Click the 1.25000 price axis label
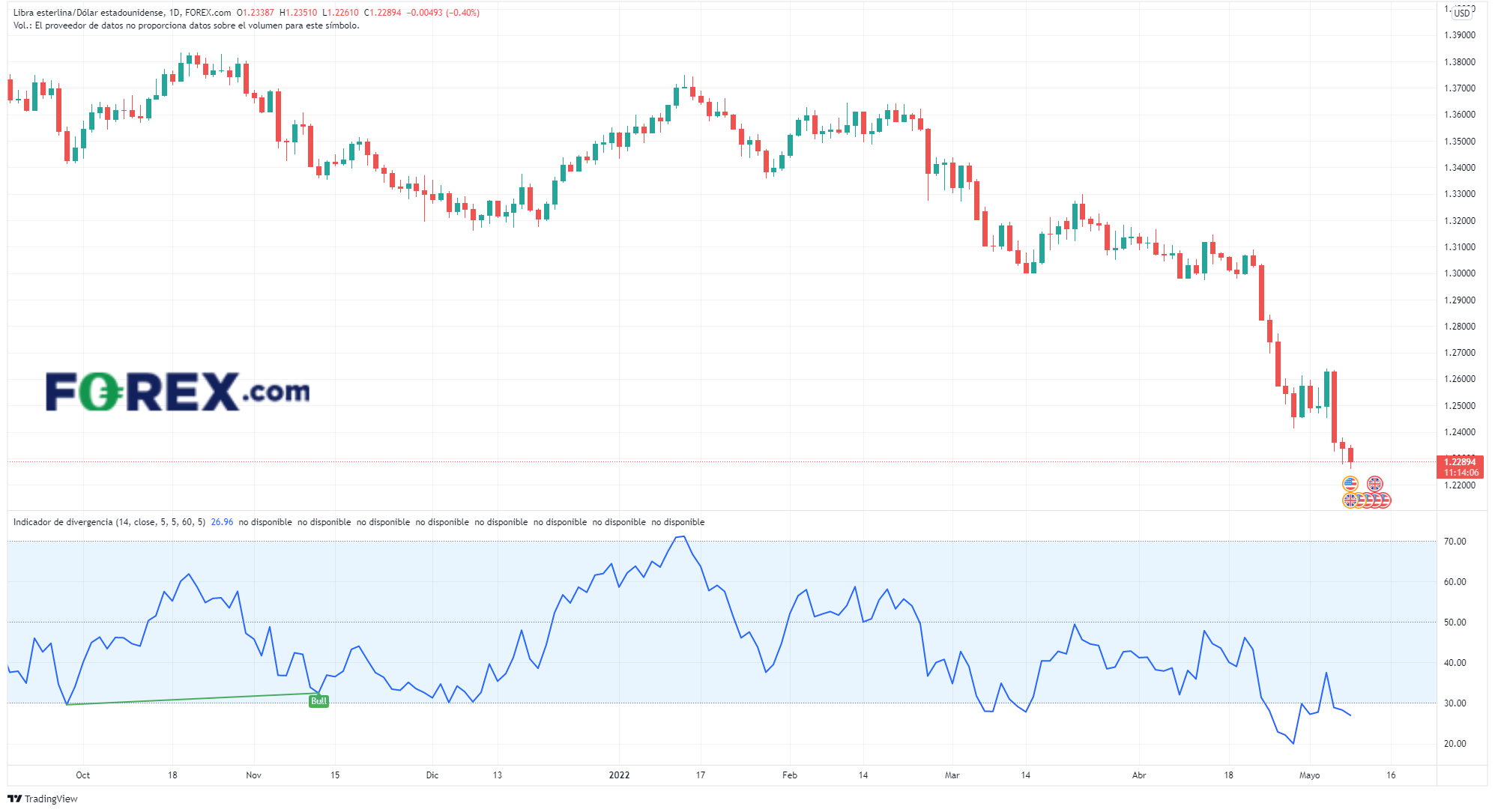 (1460, 406)
